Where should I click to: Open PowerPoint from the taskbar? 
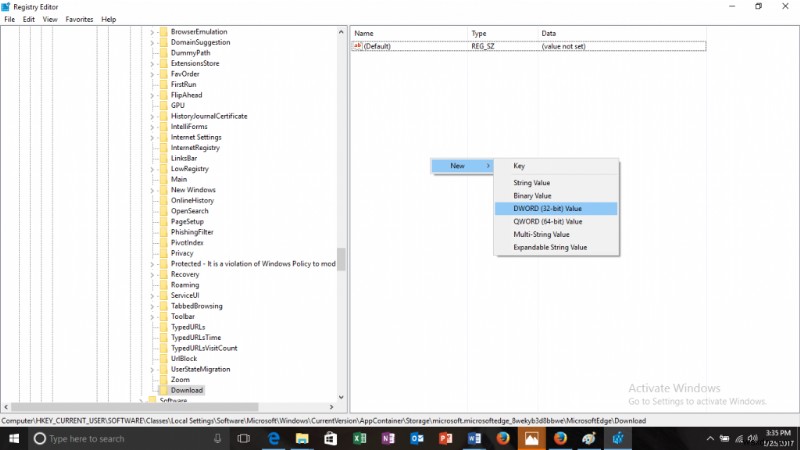pos(445,438)
